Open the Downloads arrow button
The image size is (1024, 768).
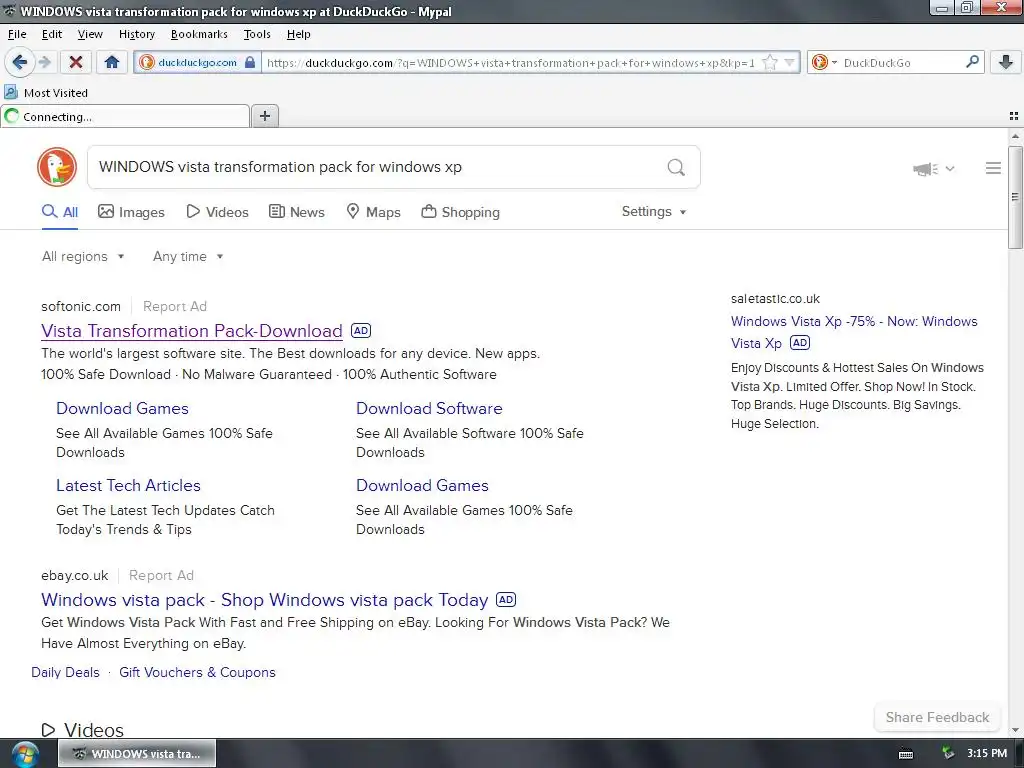tap(1006, 62)
